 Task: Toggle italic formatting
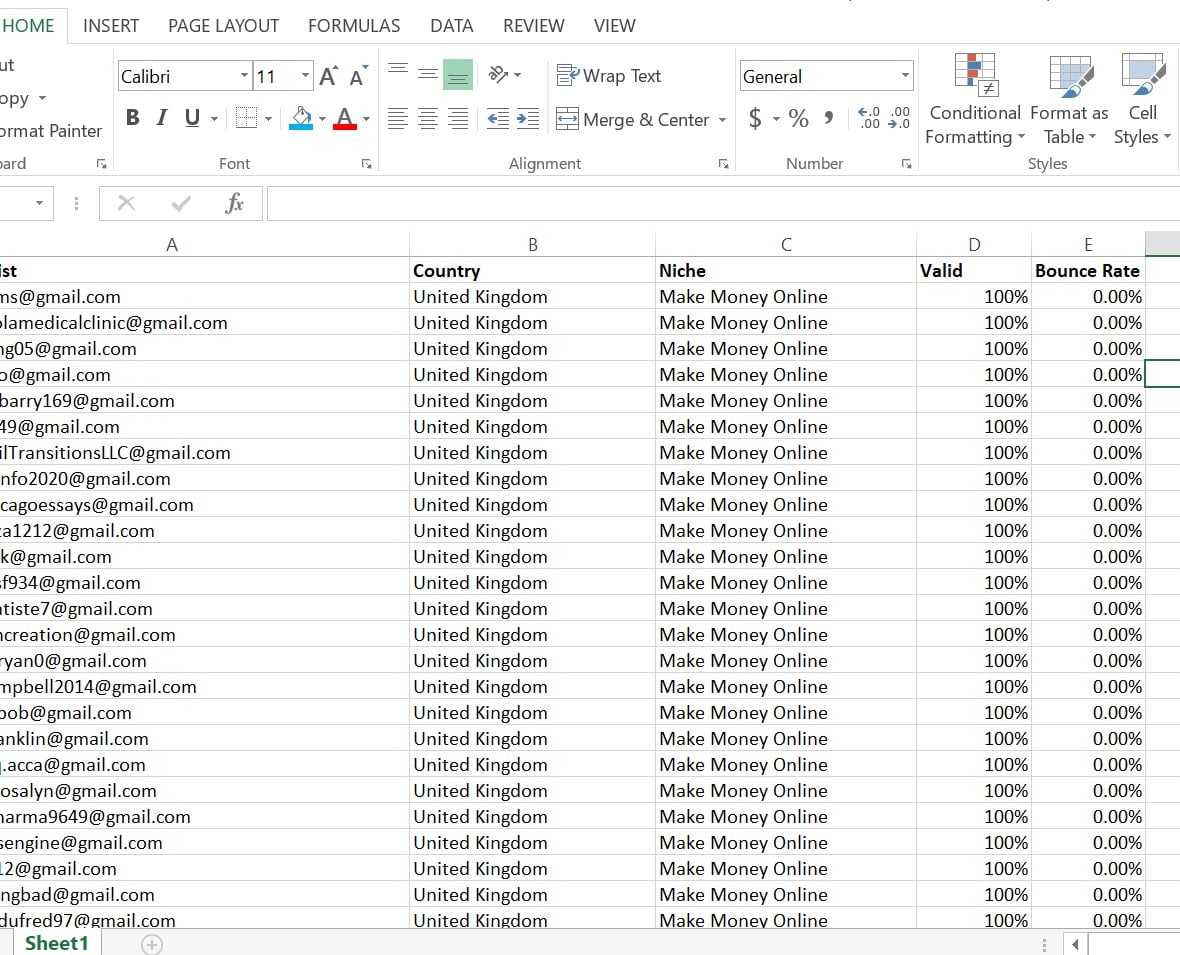coord(161,117)
